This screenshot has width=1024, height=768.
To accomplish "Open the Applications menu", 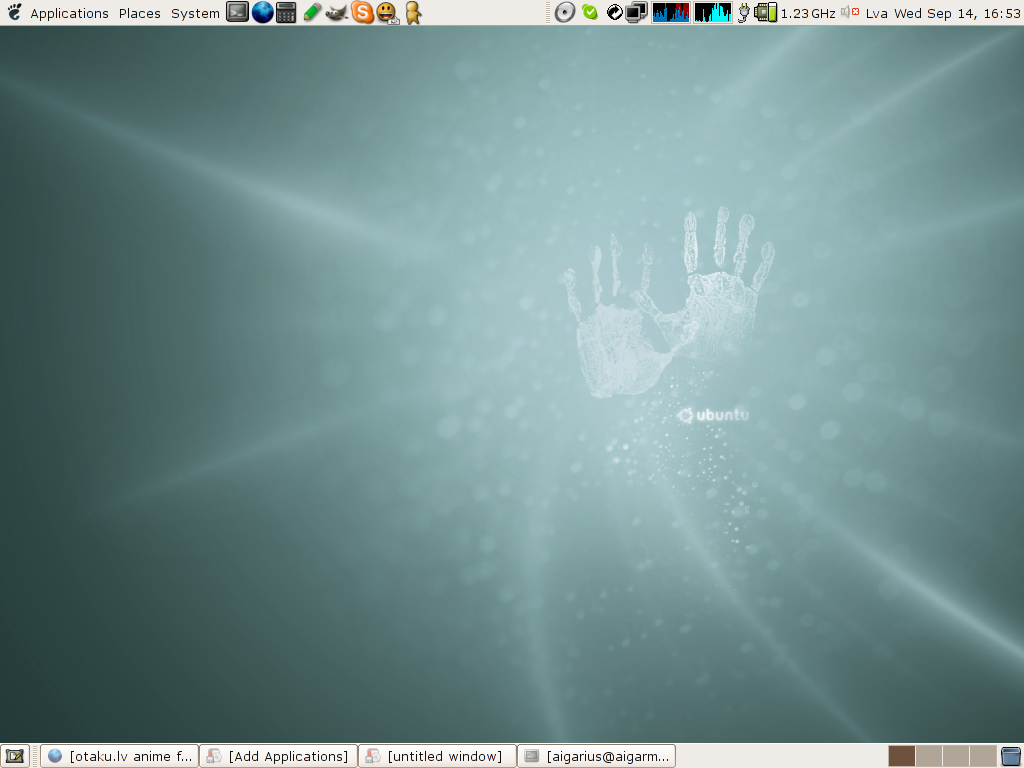I will [x=69, y=13].
